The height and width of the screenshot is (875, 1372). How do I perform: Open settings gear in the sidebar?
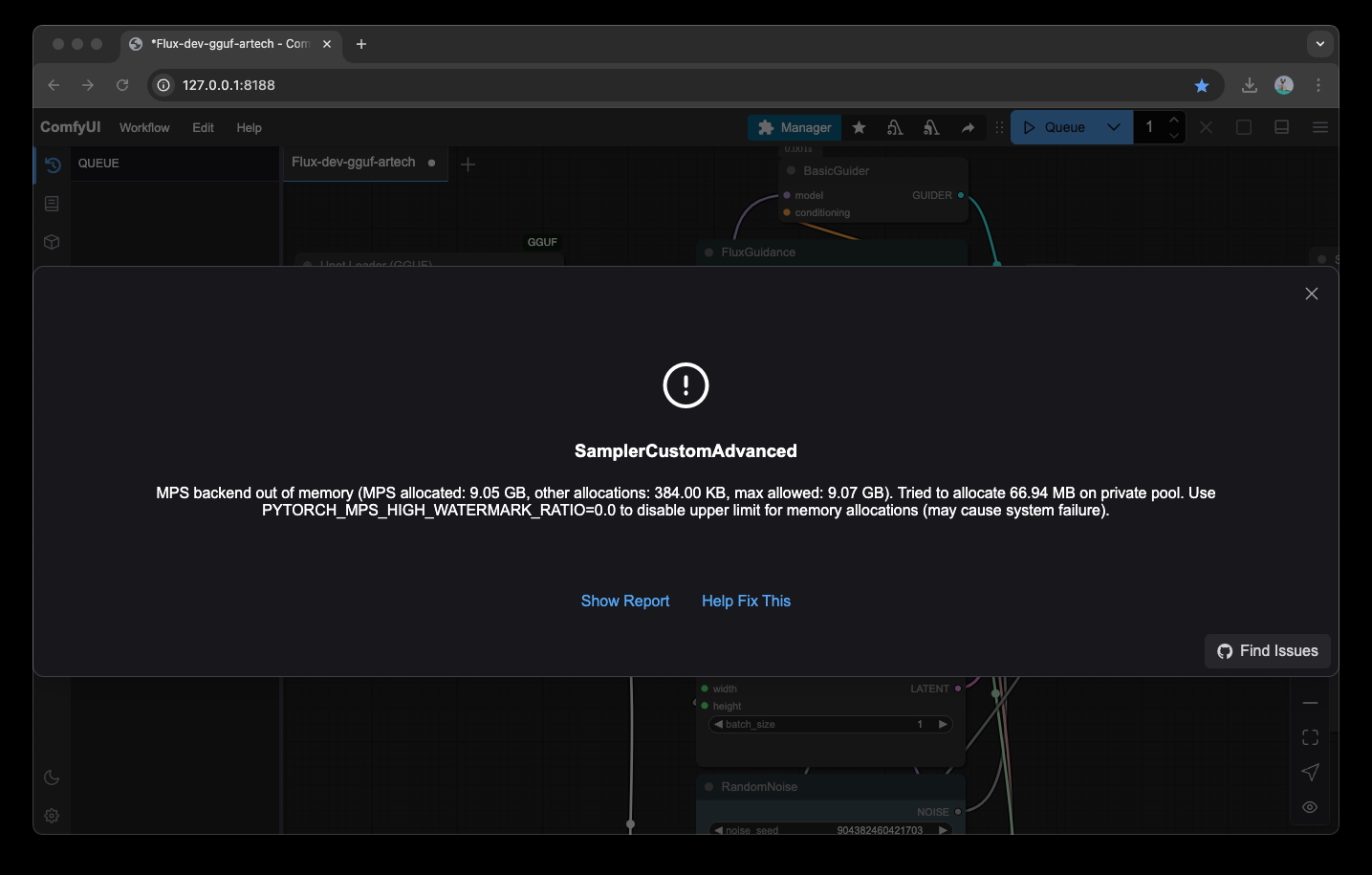point(52,816)
